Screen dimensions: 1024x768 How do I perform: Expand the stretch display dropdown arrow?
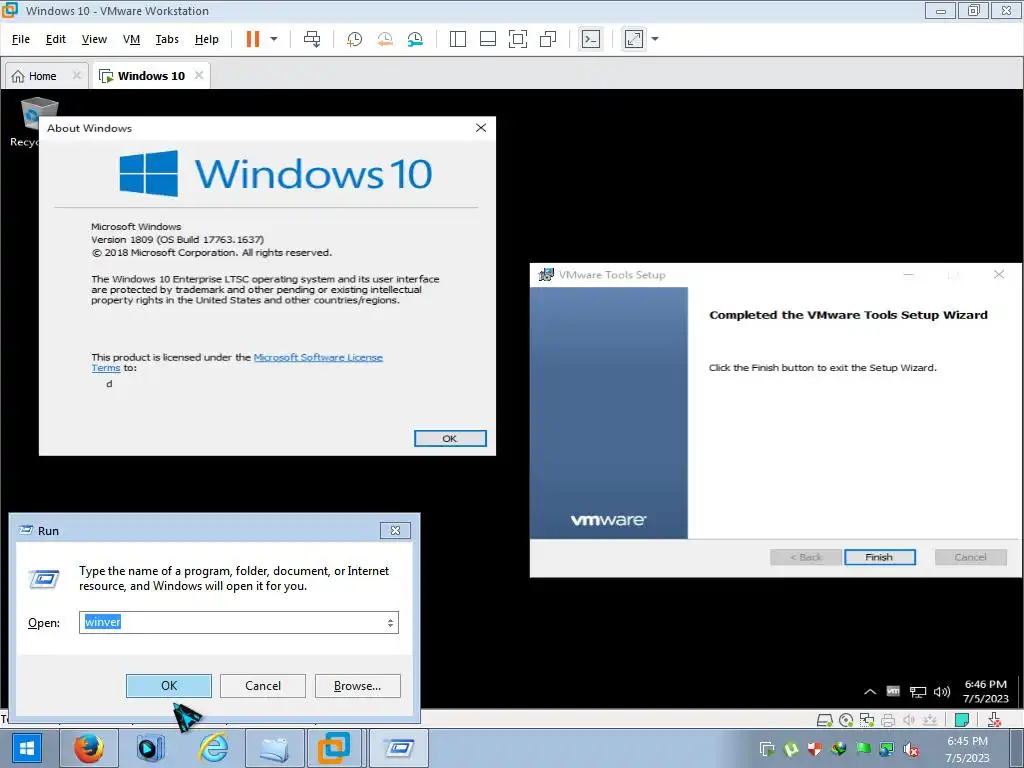click(655, 39)
